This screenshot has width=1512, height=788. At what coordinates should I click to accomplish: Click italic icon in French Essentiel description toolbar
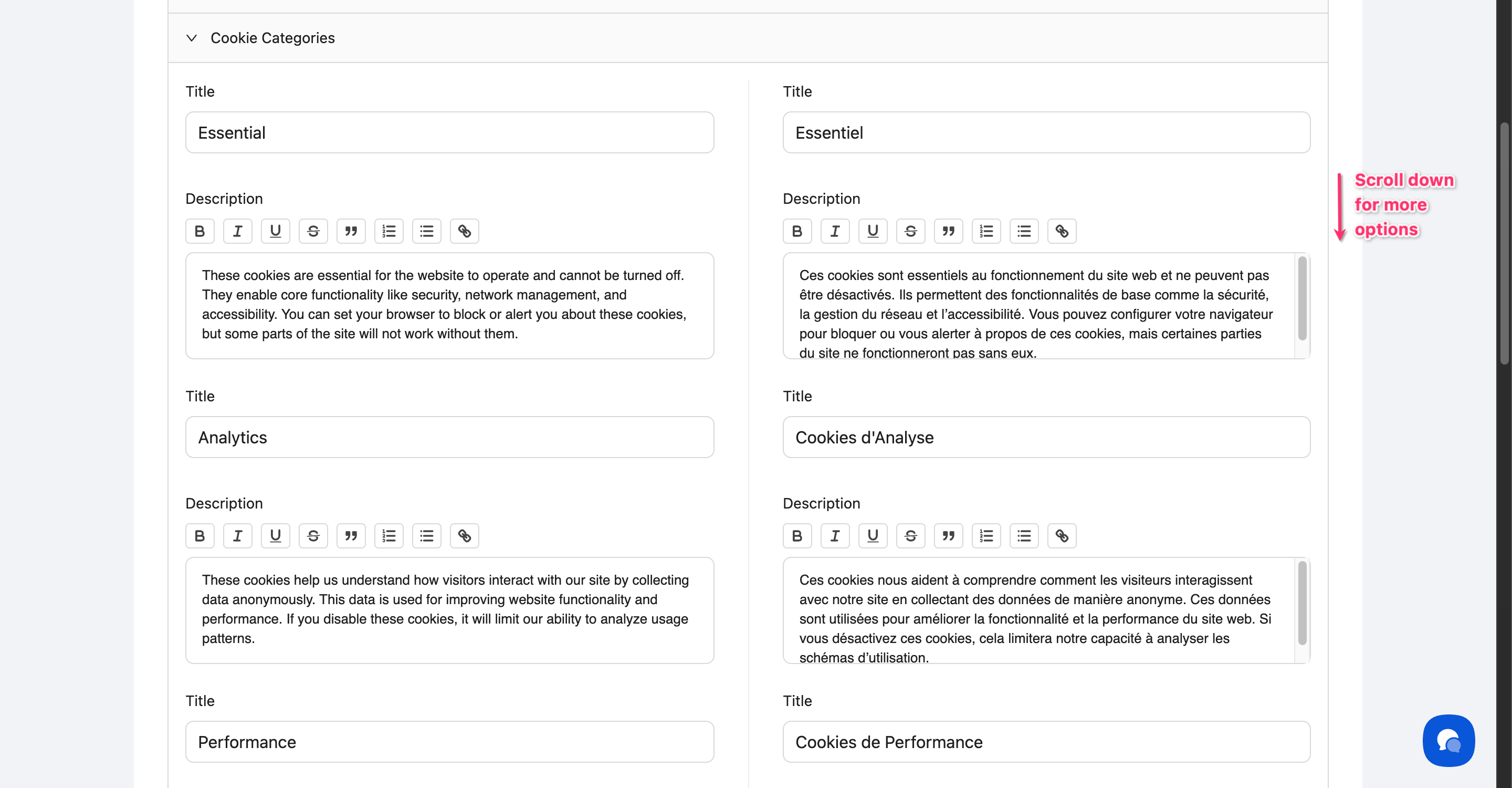(835, 231)
